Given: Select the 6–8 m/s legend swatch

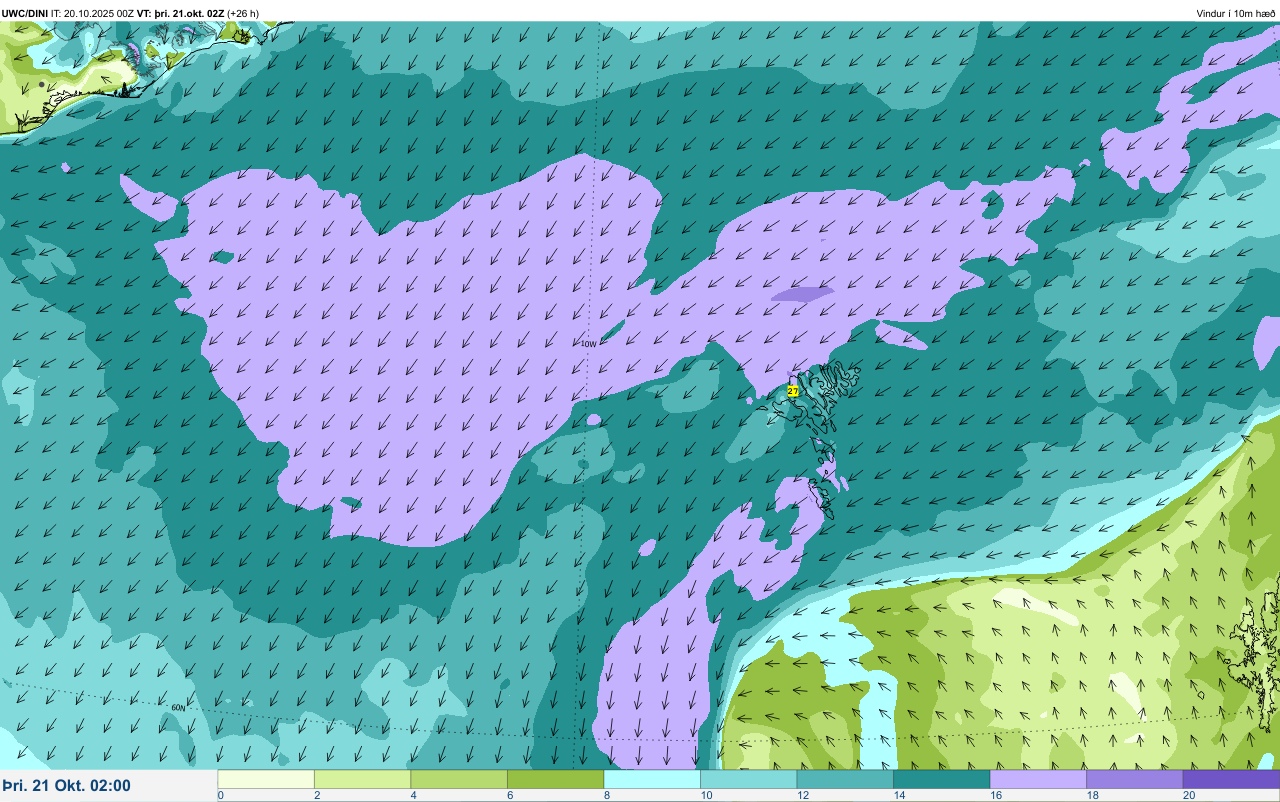Looking at the screenshot, I should pyautogui.click(x=556, y=779).
